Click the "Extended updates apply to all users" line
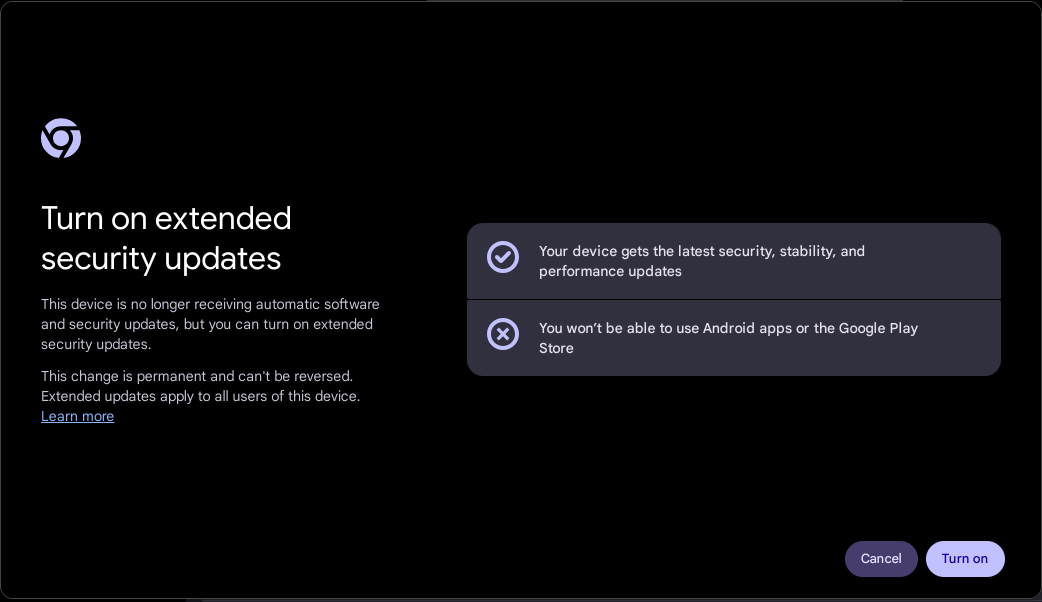 click(200, 396)
